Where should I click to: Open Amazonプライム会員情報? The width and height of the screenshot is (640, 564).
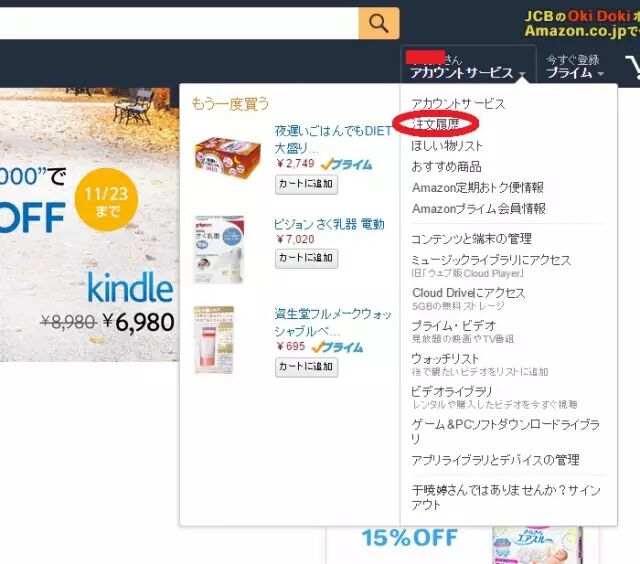click(479, 209)
